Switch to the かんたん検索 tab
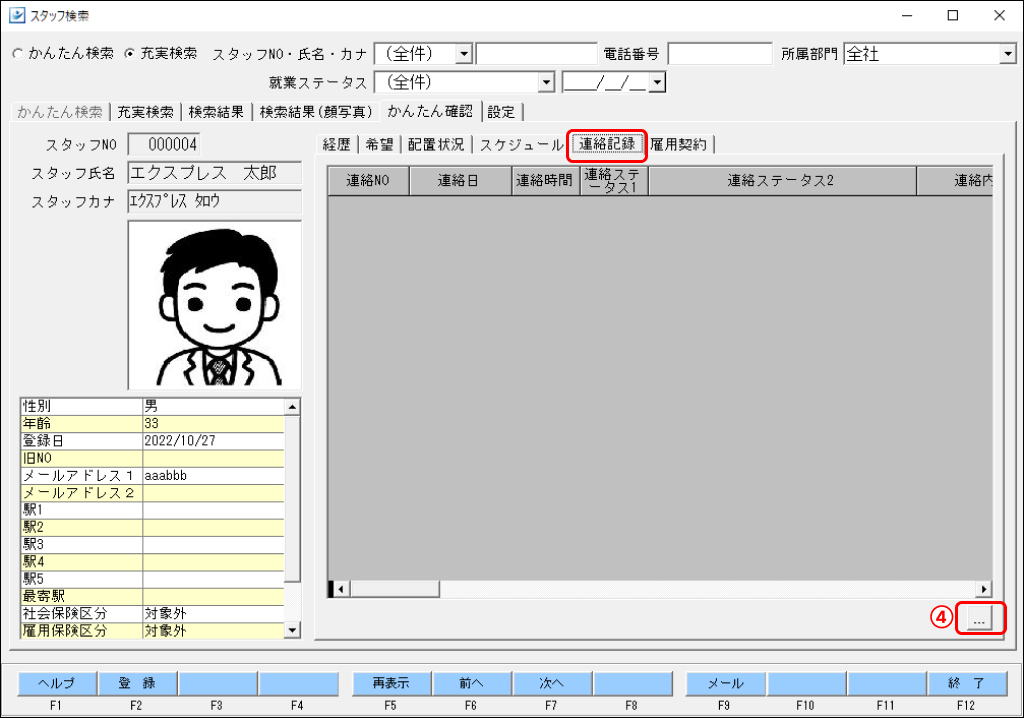The height and width of the screenshot is (718, 1024). tap(60, 112)
